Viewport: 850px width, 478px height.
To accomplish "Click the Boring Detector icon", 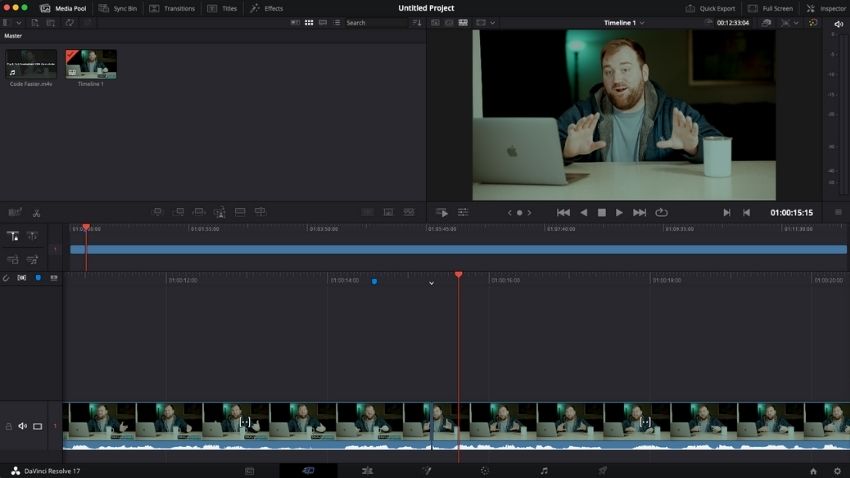I will (x=15, y=212).
